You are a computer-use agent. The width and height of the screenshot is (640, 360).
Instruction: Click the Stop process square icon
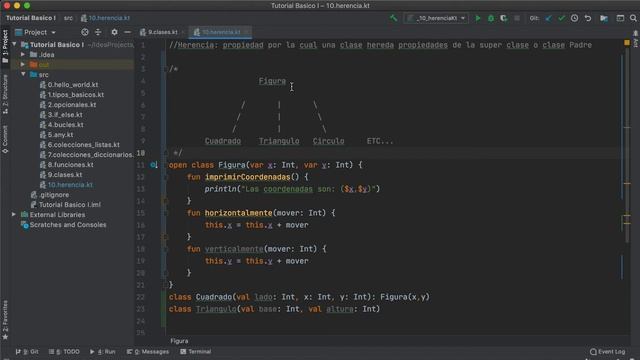pyautogui.click(x=517, y=18)
